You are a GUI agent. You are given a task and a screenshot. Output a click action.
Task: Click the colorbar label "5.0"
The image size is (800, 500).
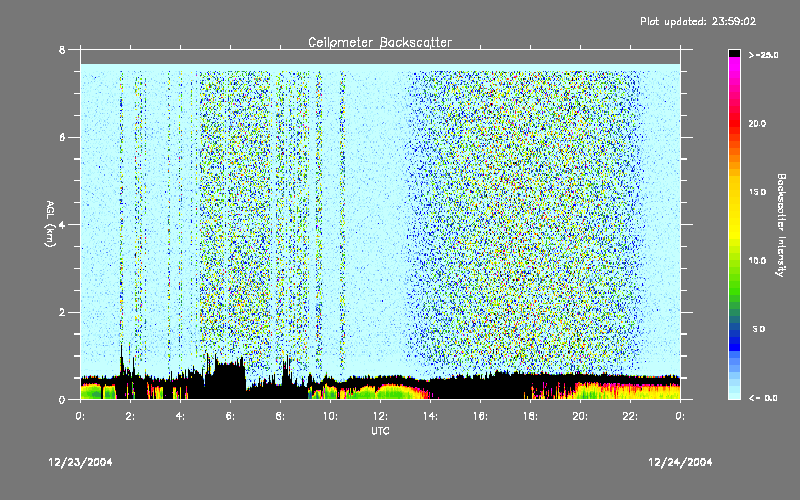point(759,330)
